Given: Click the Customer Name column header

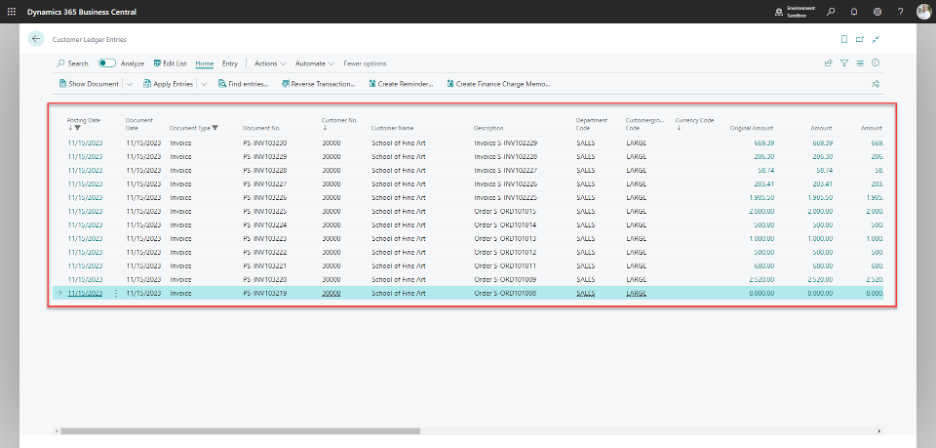Looking at the screenshot, I should 392,128.
